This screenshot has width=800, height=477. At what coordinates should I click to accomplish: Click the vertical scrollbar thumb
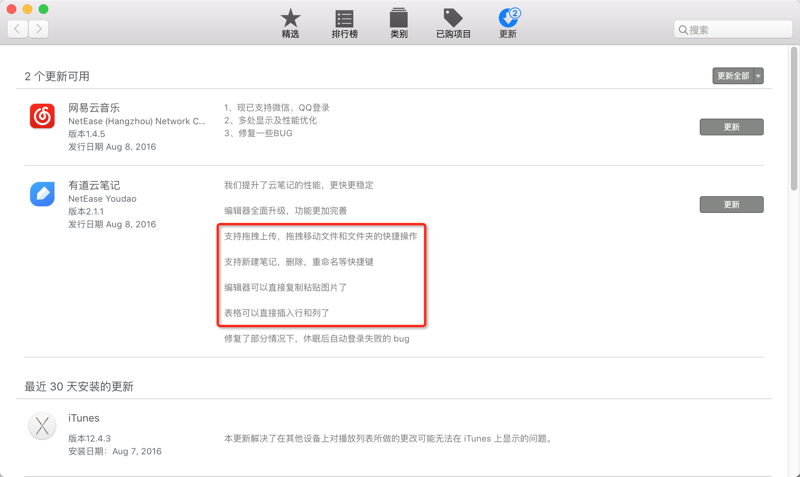pyautogui.click(x=794, y=118)
